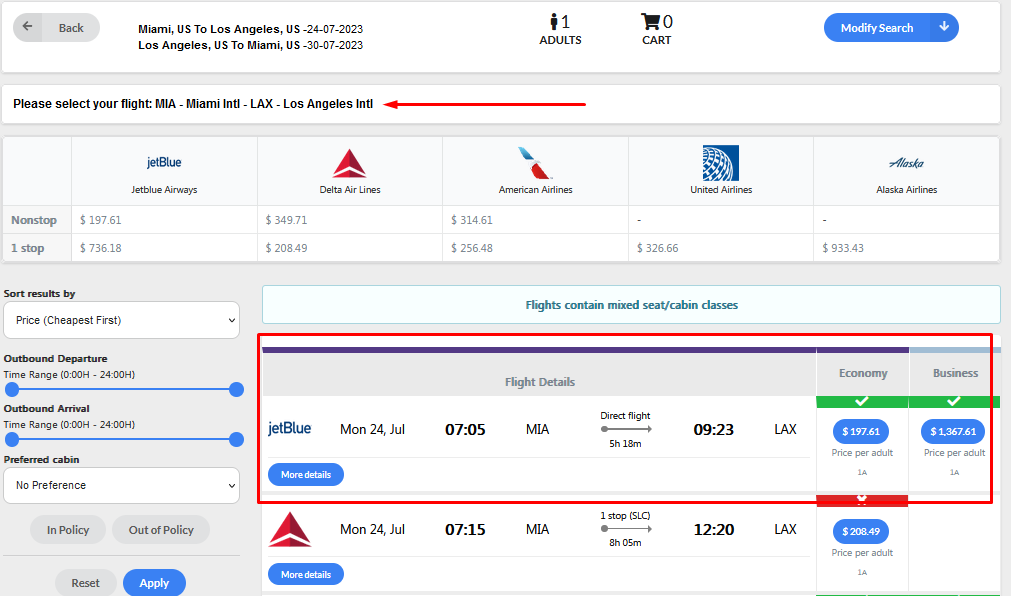This screenshot has height=596, width=1011.
Task: Select United 1 stop price $326.66
Action: coord(658,248)
